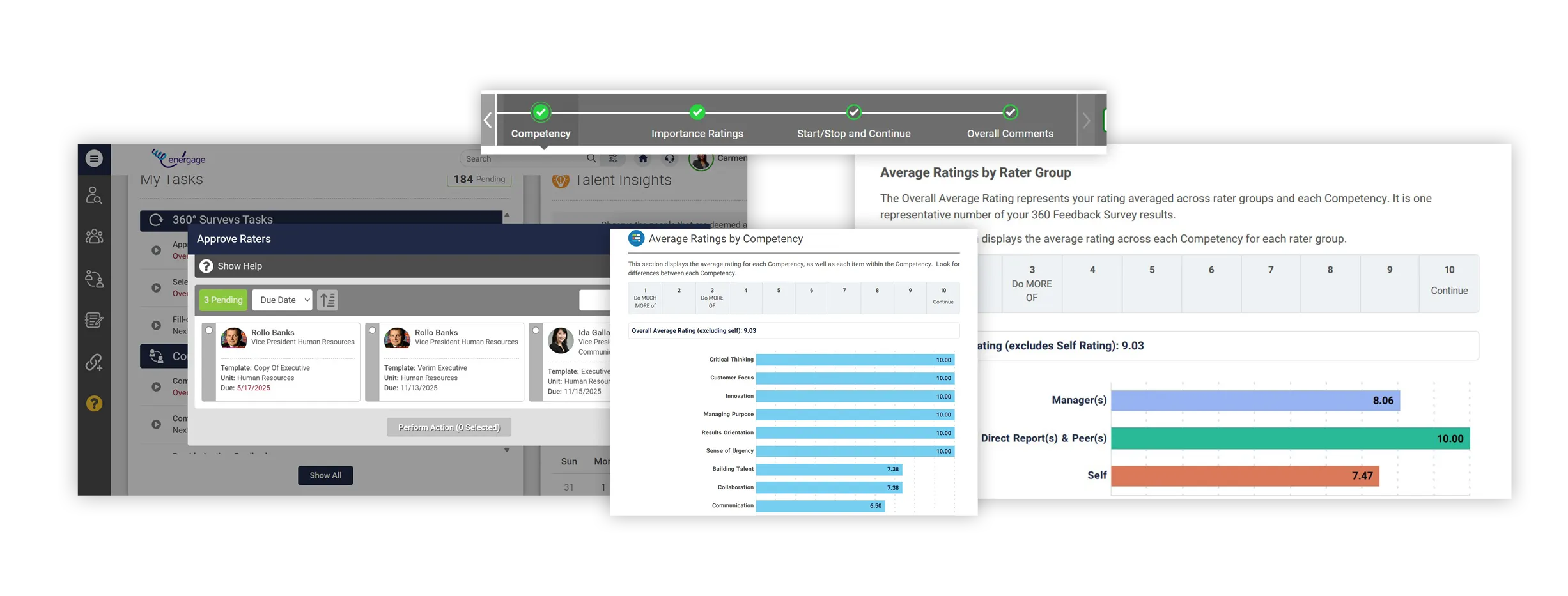
Task: Open Carmen's profile avatar
Action: tap(701, 160)
